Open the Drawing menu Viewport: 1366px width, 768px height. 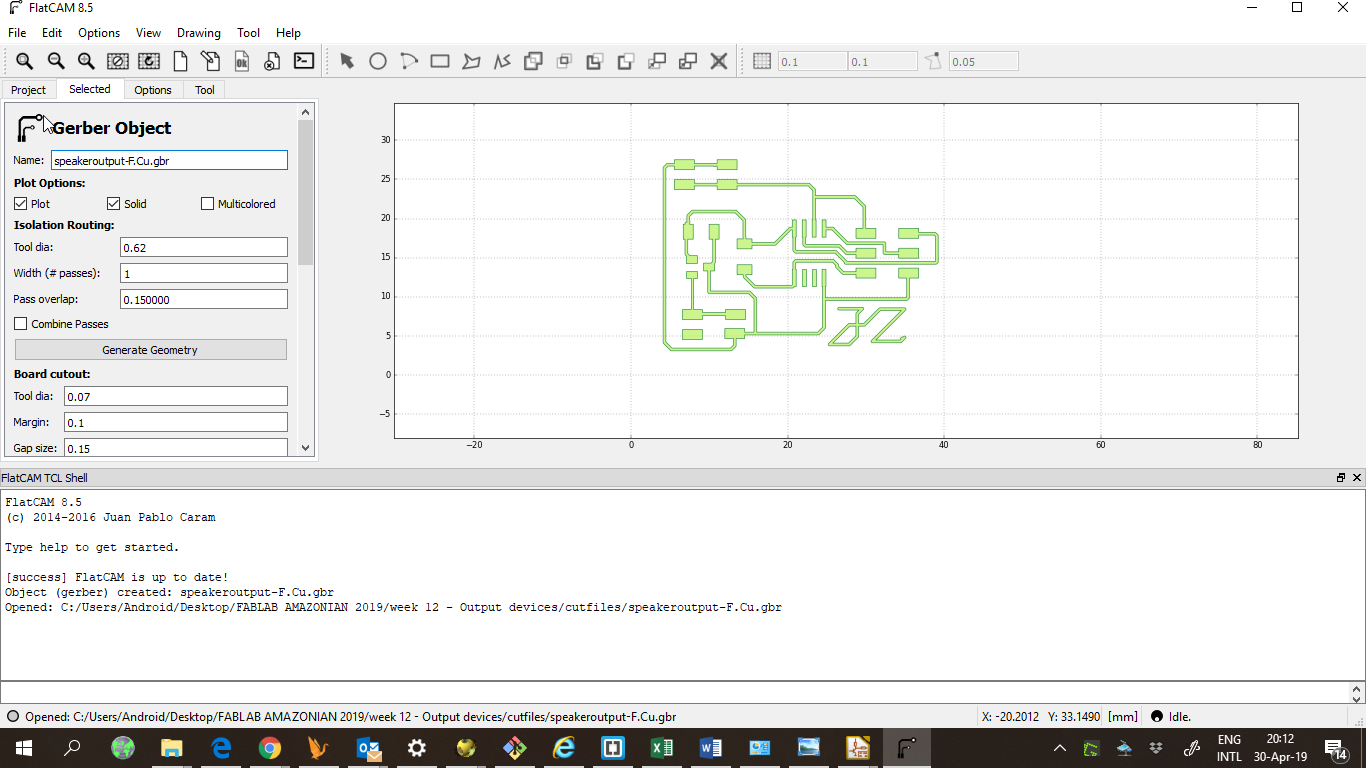click(199, 33)
